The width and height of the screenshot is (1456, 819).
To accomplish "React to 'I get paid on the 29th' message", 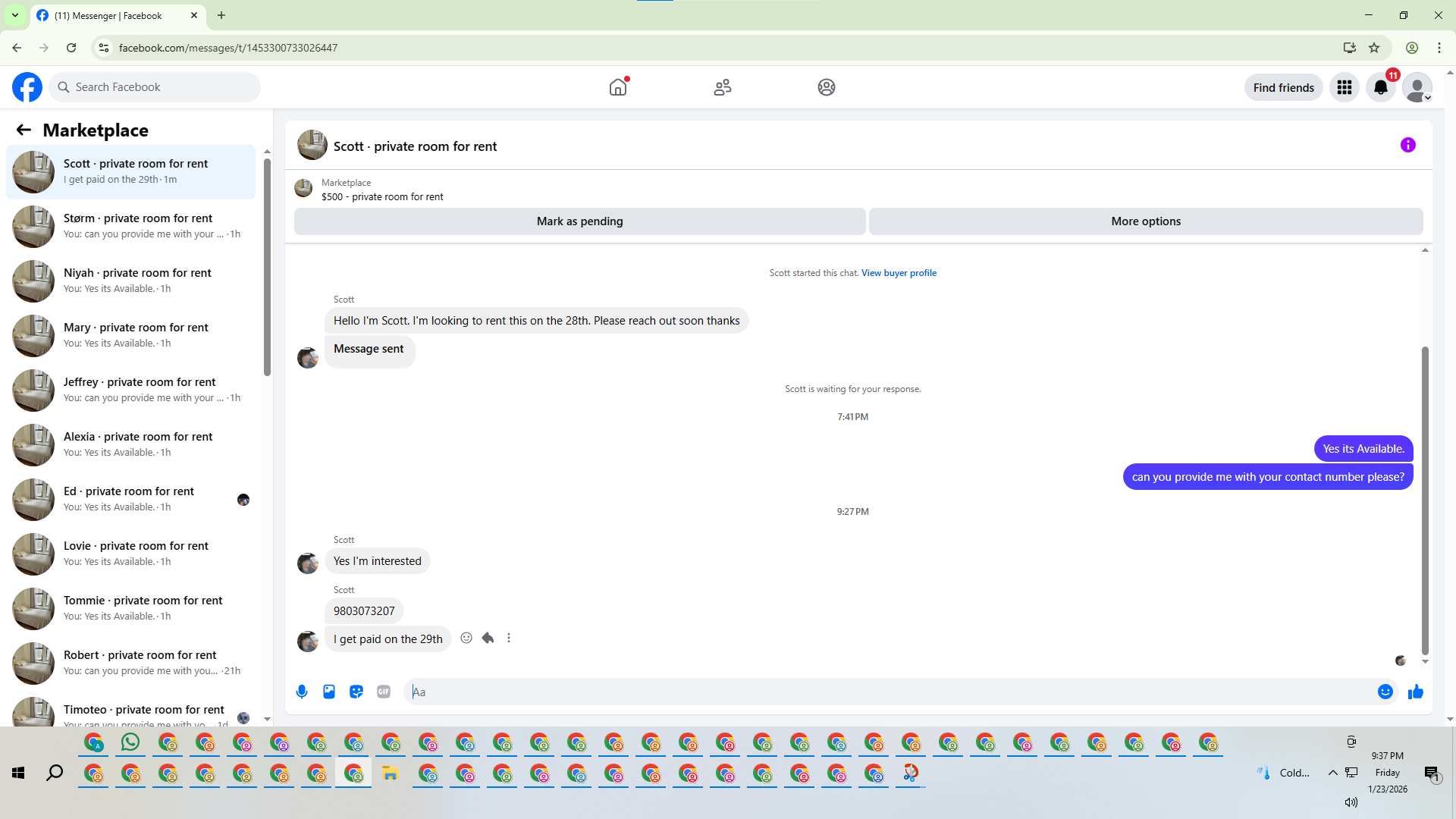I will [x=466, y=638].
